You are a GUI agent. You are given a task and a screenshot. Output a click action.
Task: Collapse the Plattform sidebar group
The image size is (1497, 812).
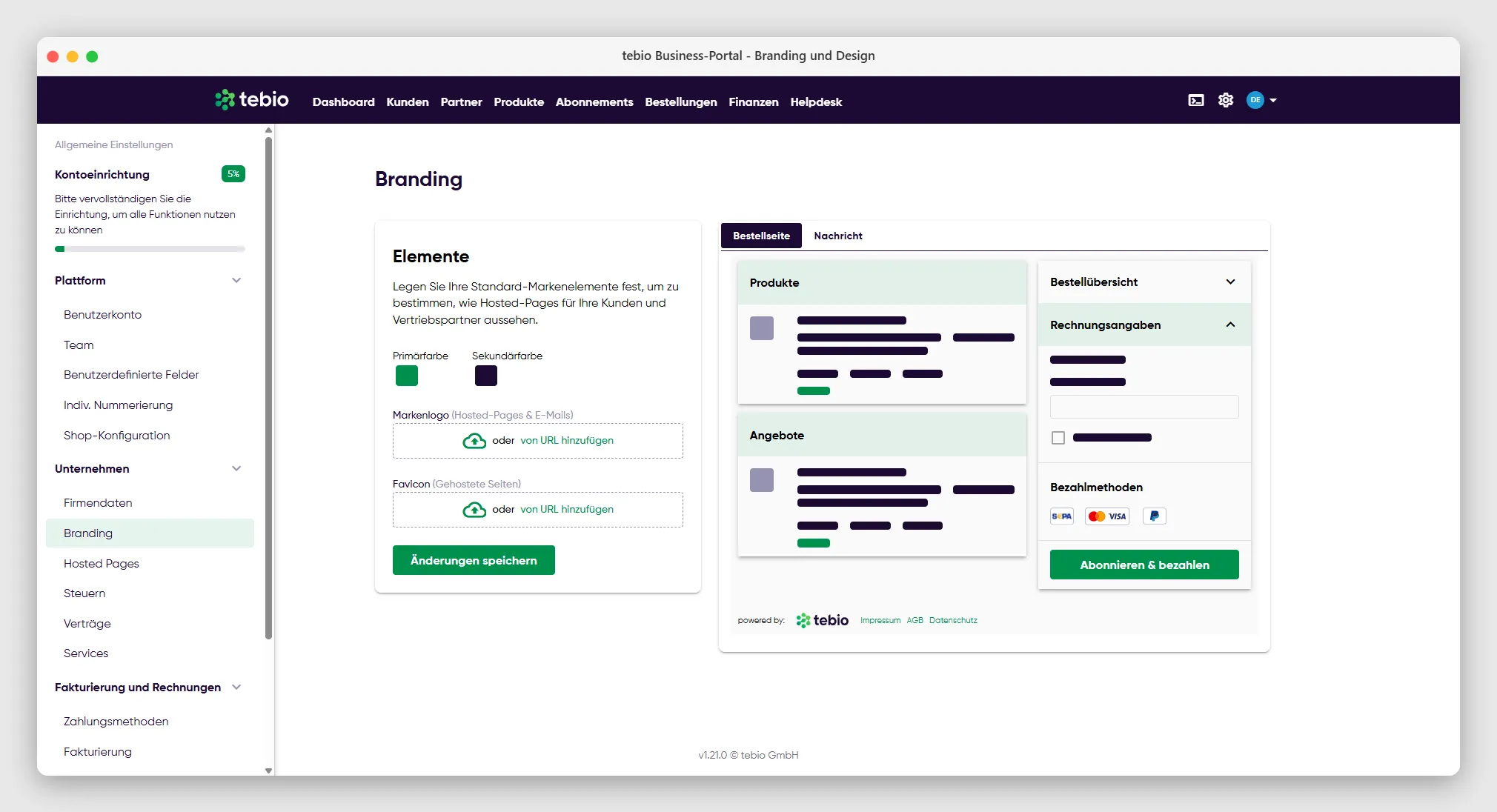point(236,280)
